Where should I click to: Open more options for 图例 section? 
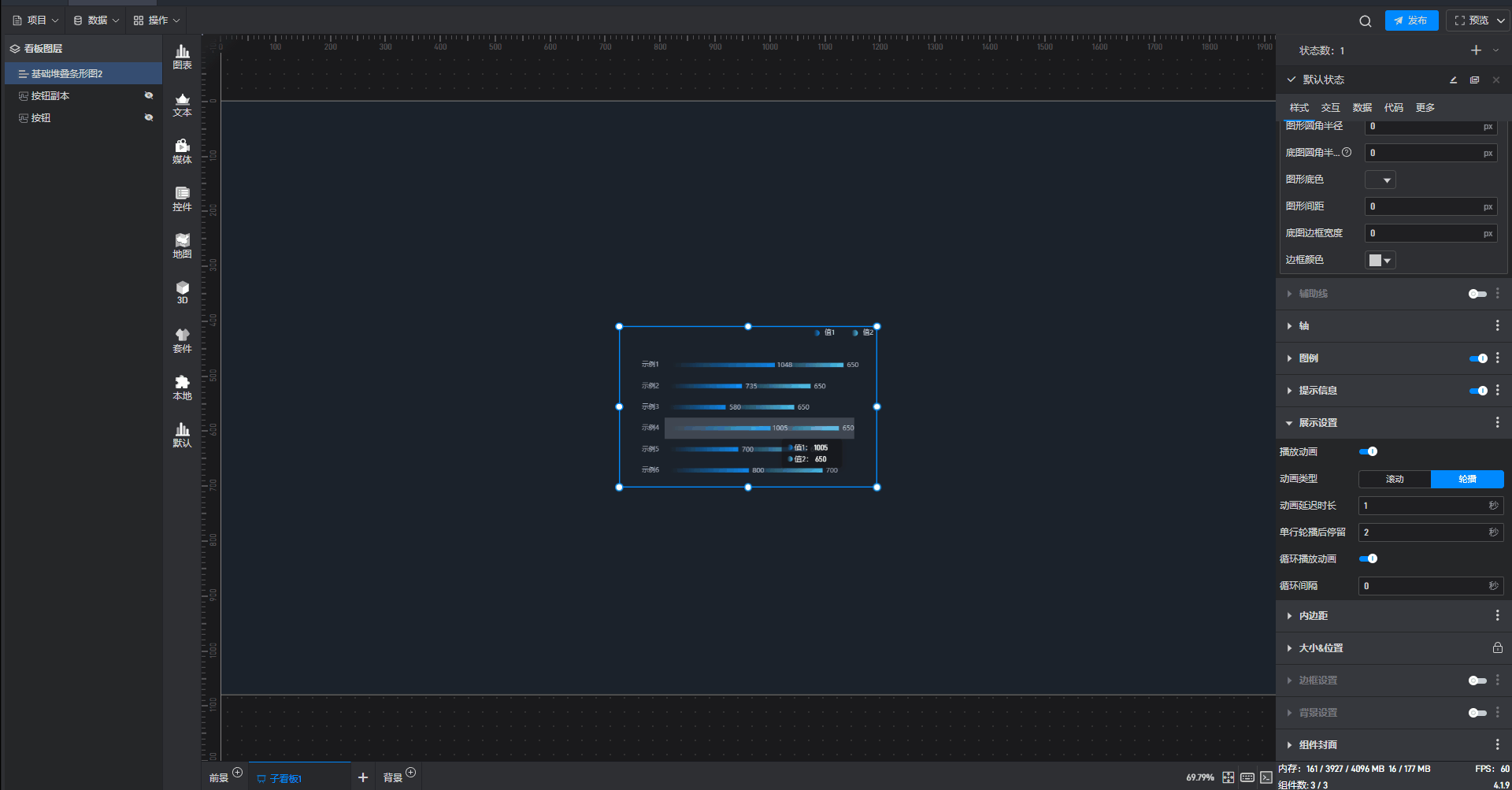1497,358
